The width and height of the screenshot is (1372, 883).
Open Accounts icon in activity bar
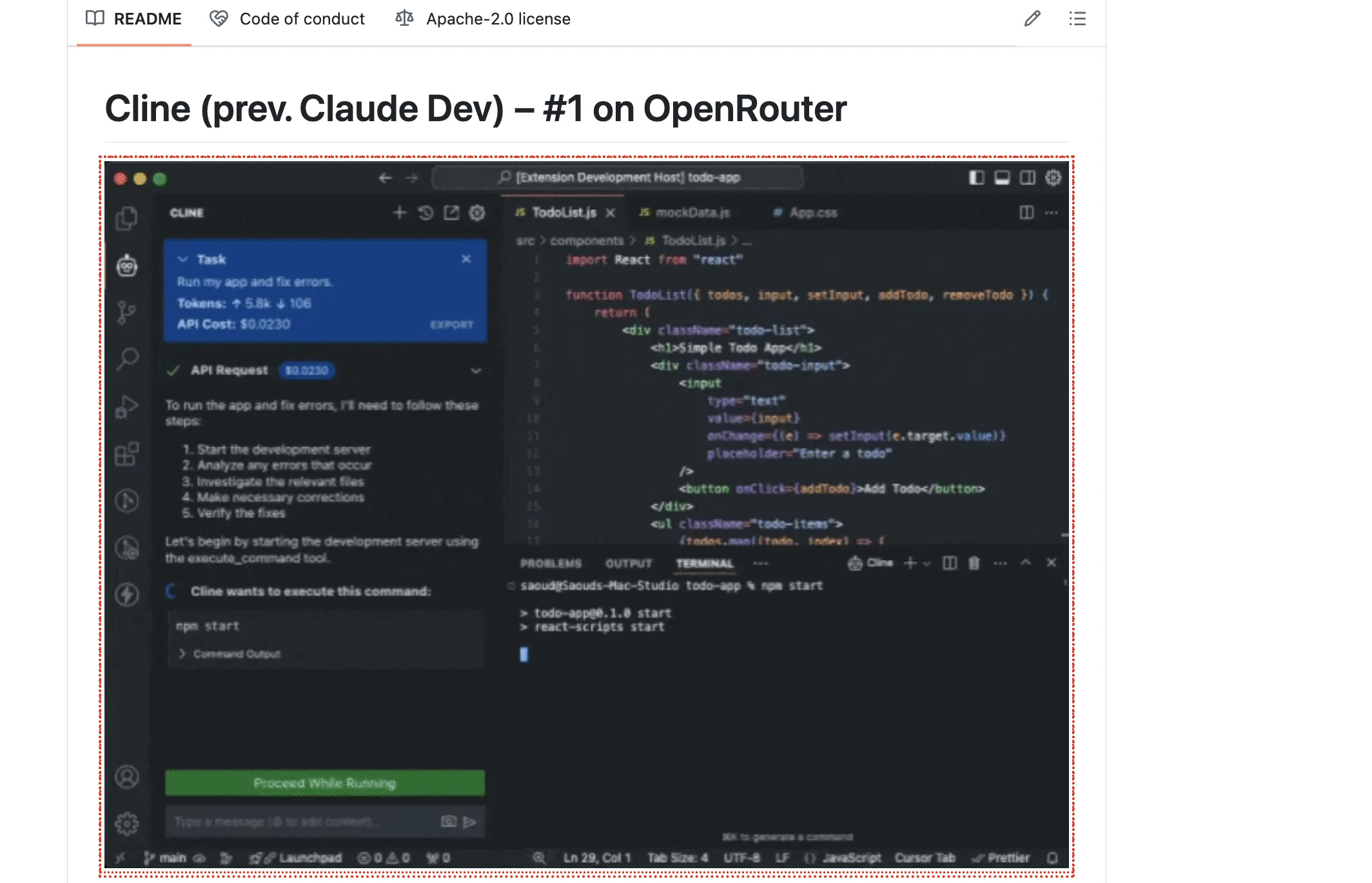click(127, 777)
